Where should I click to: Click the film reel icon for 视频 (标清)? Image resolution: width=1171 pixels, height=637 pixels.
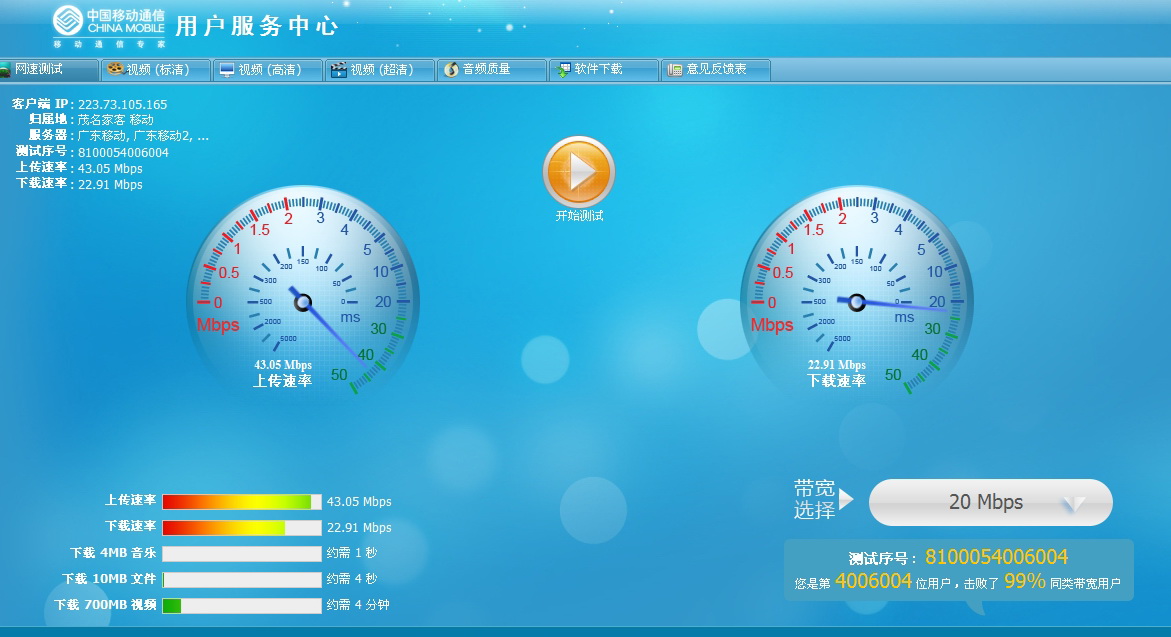pos(116,69)
